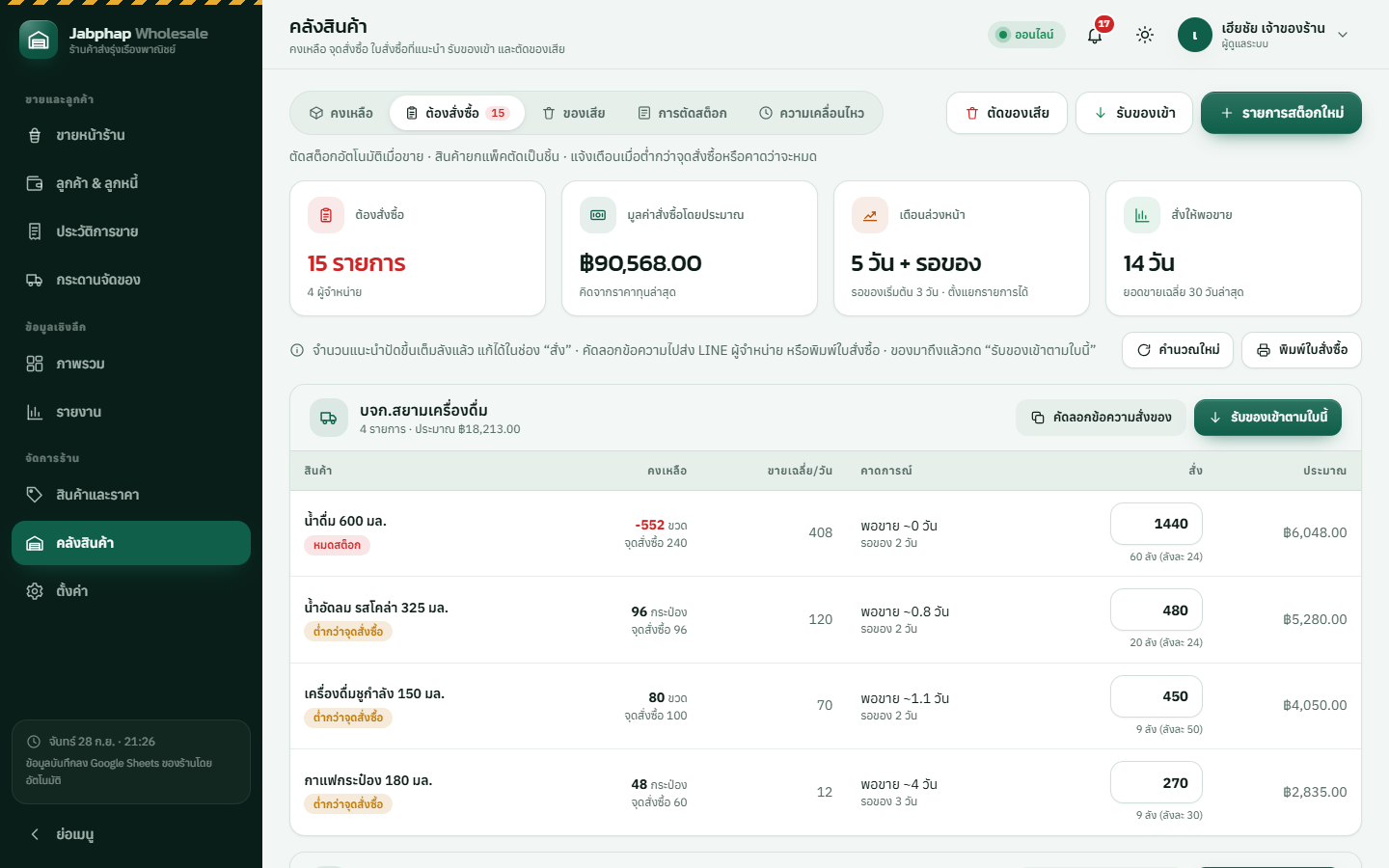Select คลังสินค้า in sidebar

131,543
